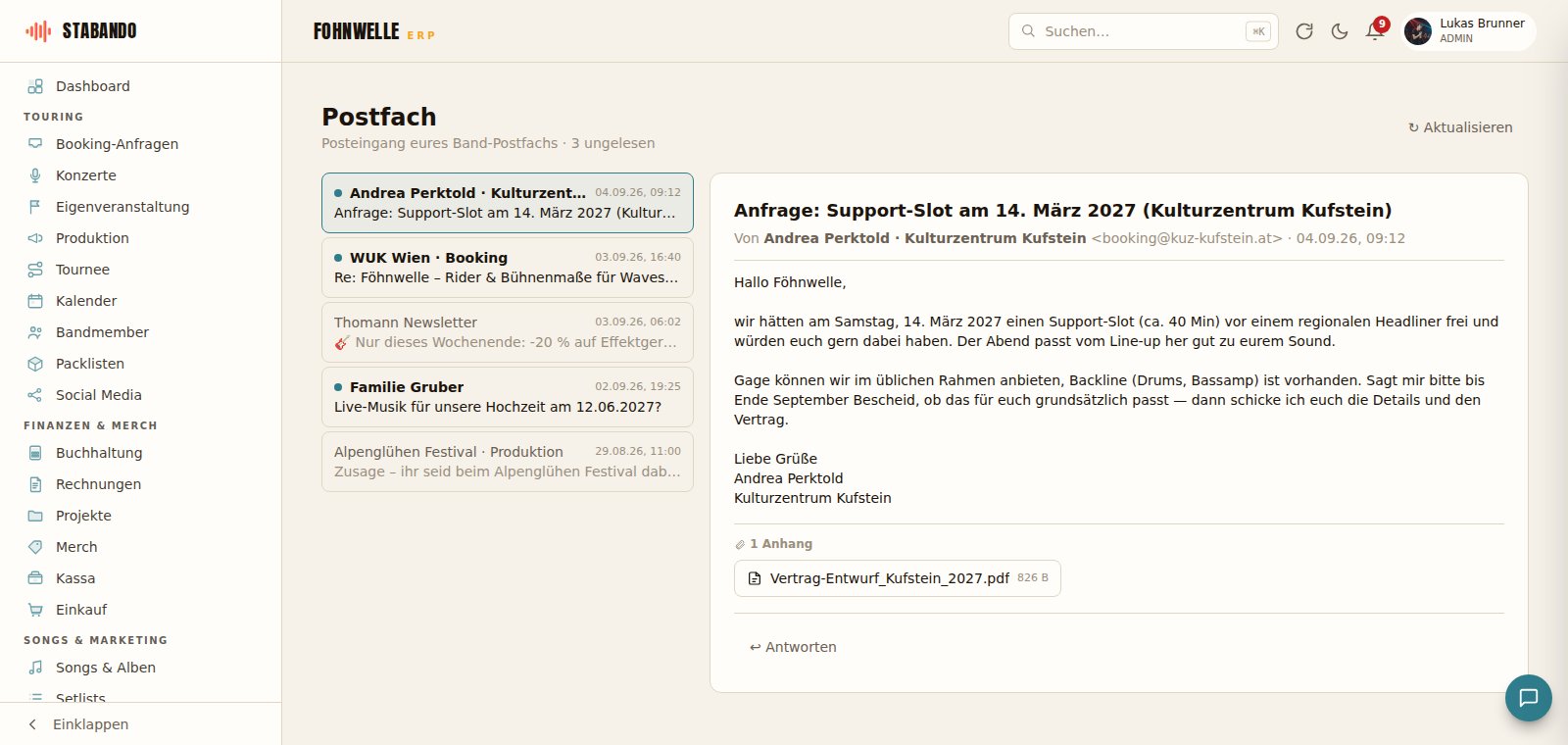Click the Projekte folder icon
This screenshot has height=745, width=1568.
[x=35, y=516]
